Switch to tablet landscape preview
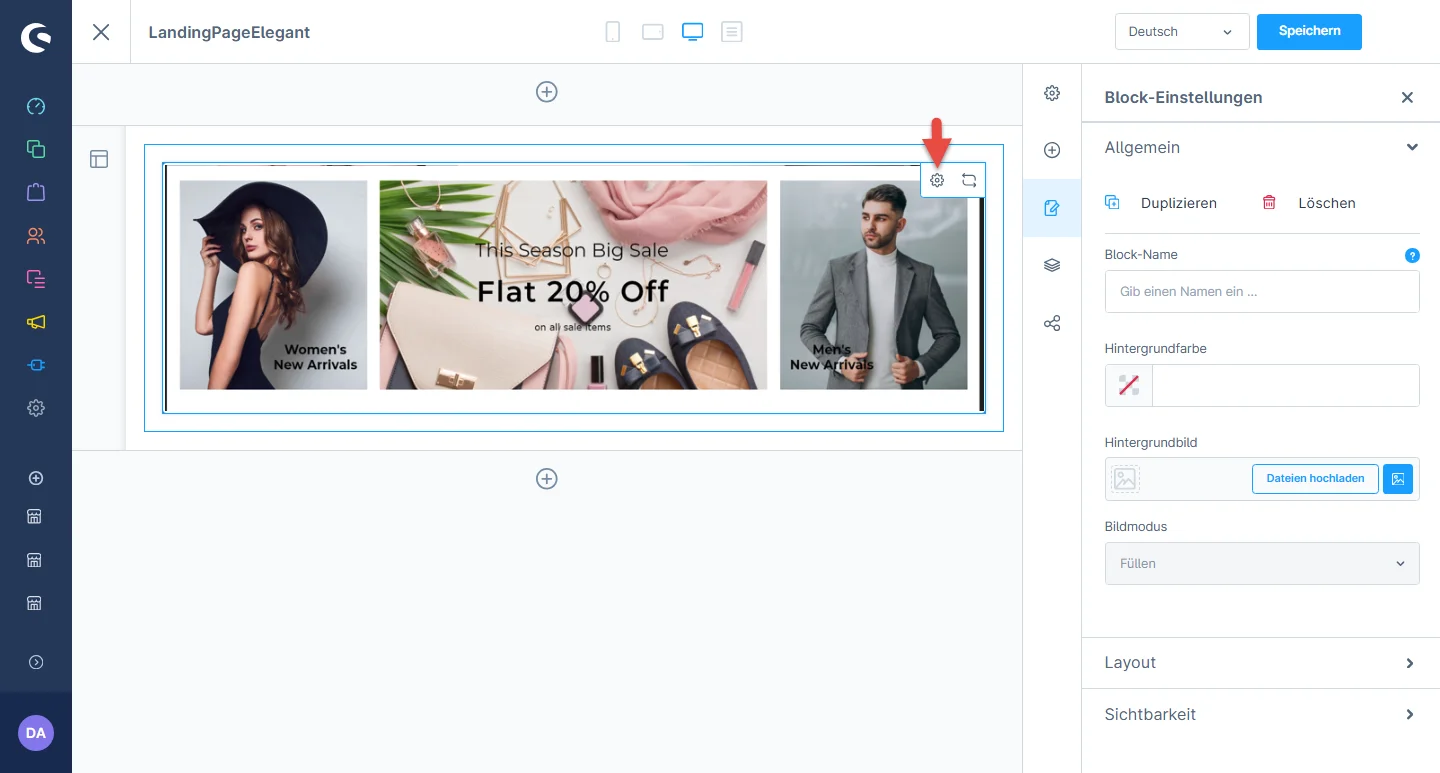1440x773 pixels. pos(653,32)
